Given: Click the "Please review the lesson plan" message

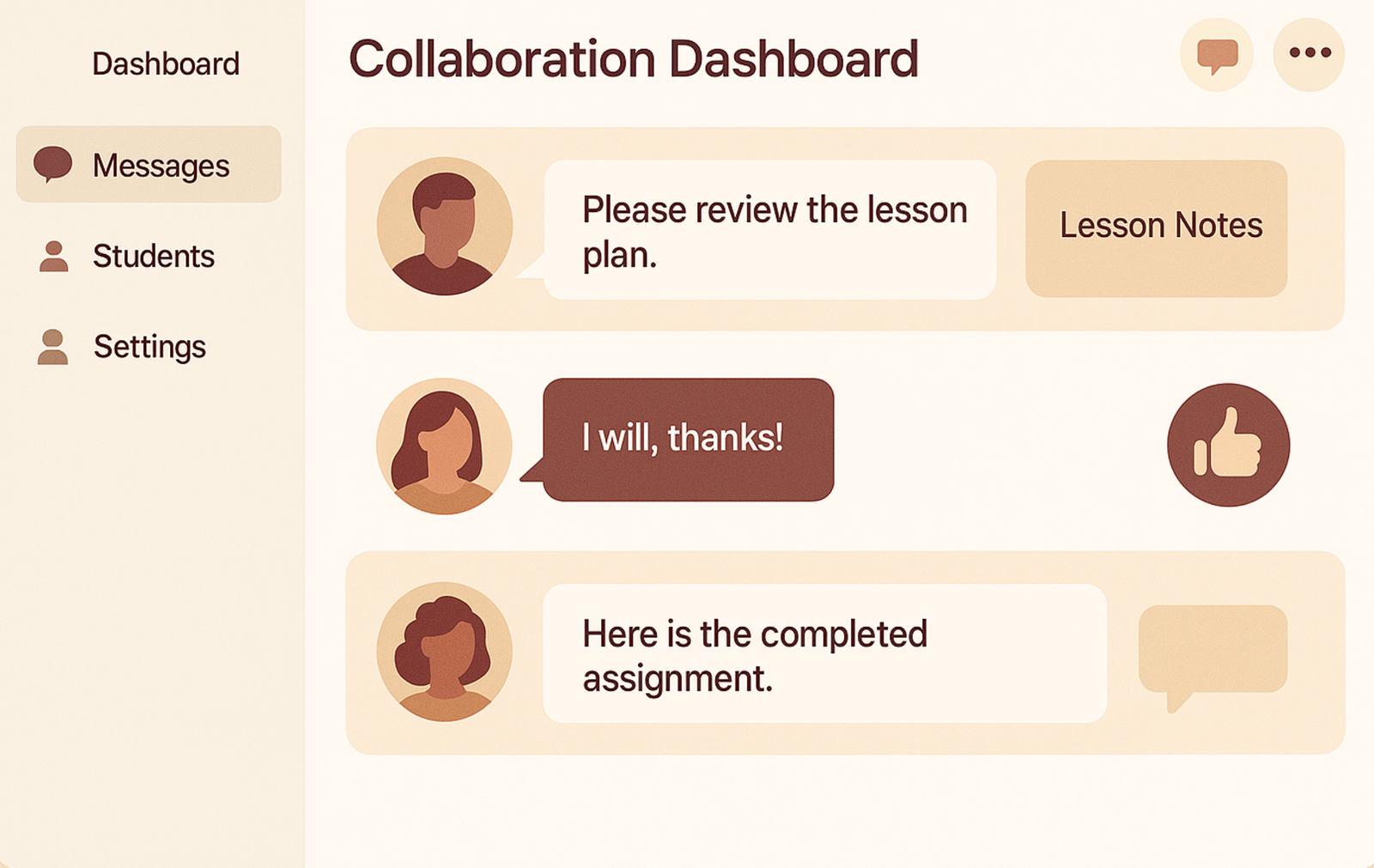Looking at the screenshot, I should pos(770,230).
